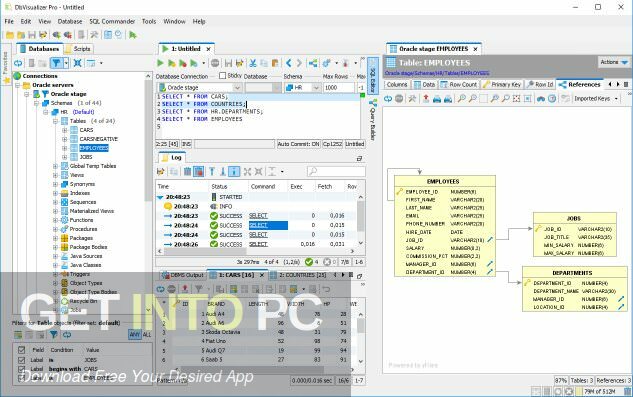Select the ALL filter match toggle

(147, 334)
